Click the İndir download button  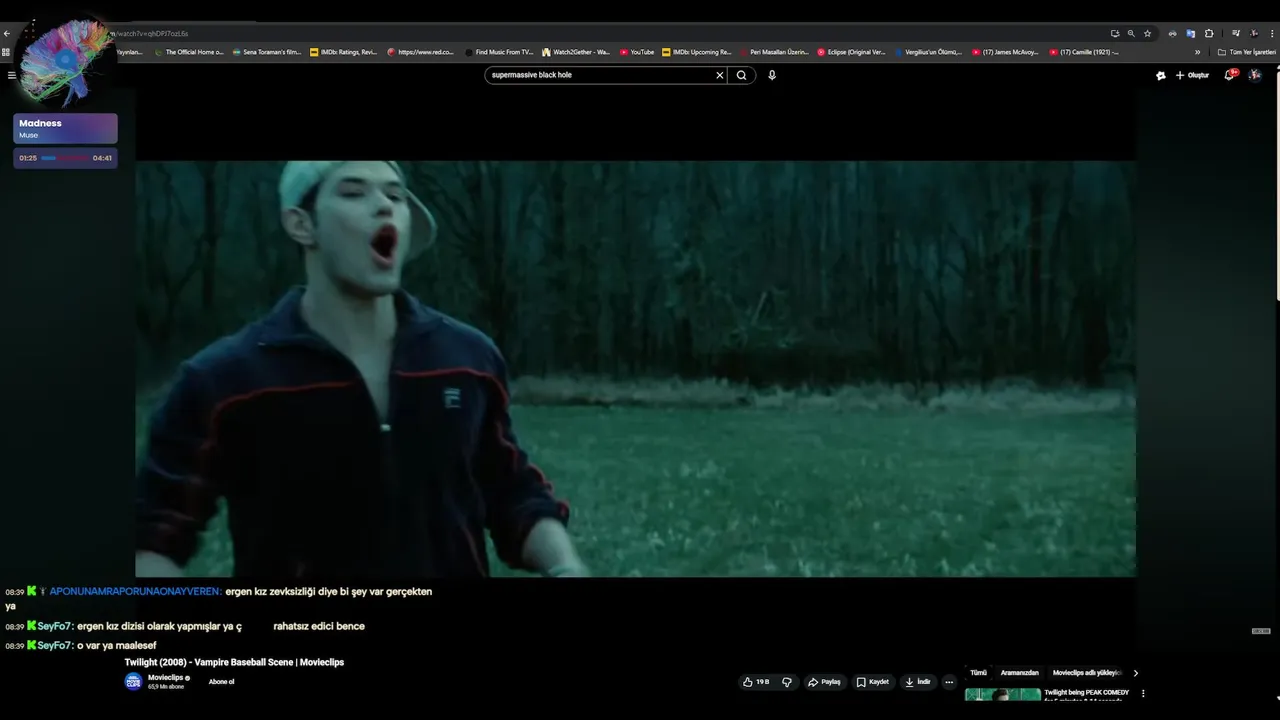pyautogui.click(x=918, y=682)
